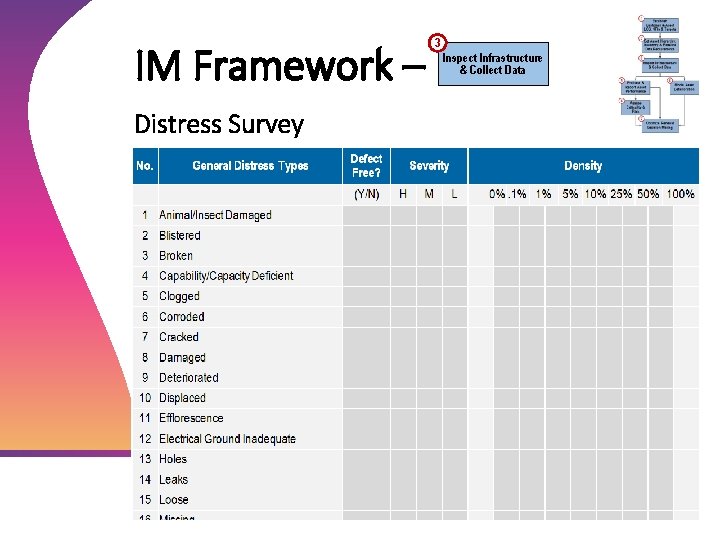Image resolution: width=720 pixels, height=540 pixels.
Task: Click row number "10" in the No. column
Action: tap(145, 398)
